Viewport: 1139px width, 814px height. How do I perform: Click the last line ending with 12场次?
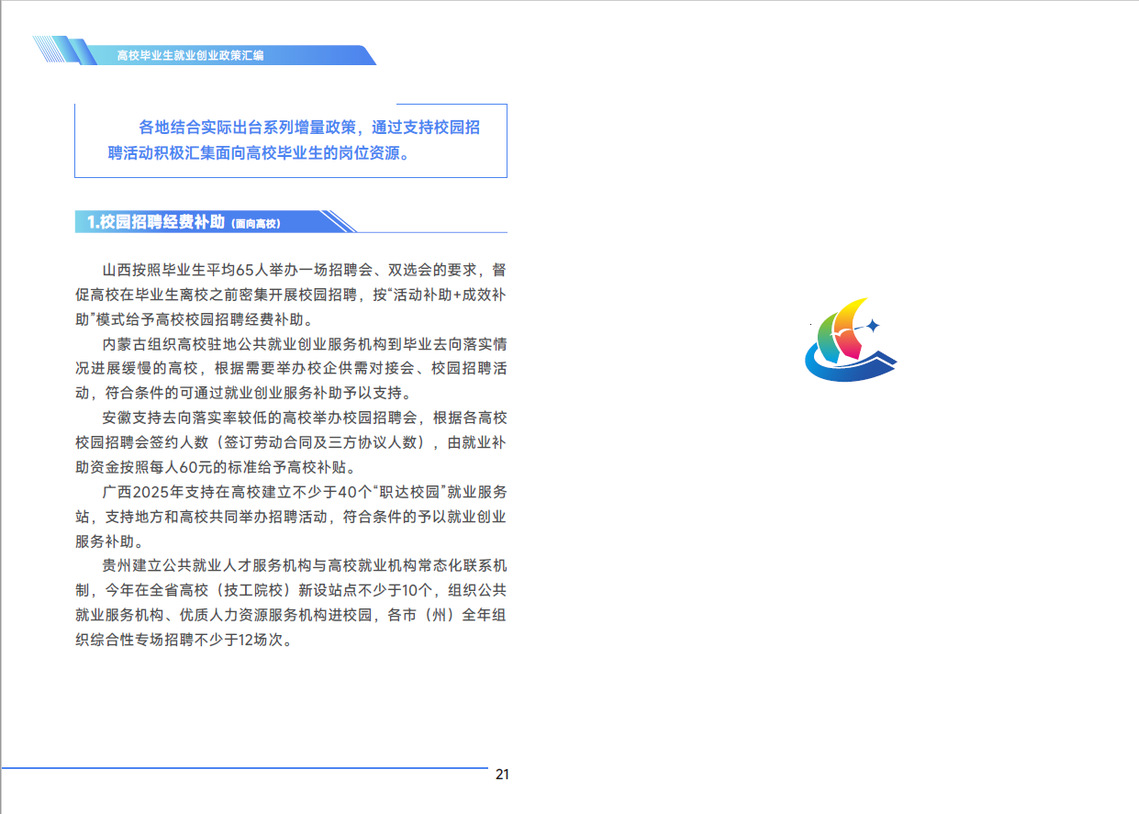pos(183,640)
